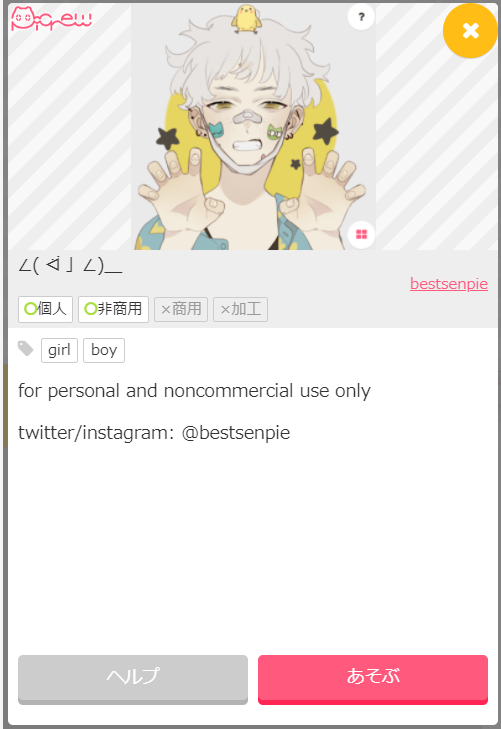The width and height of the screenshot is (501, 729).
Task: Click the gray tag label icon
Action: point(26,349)
